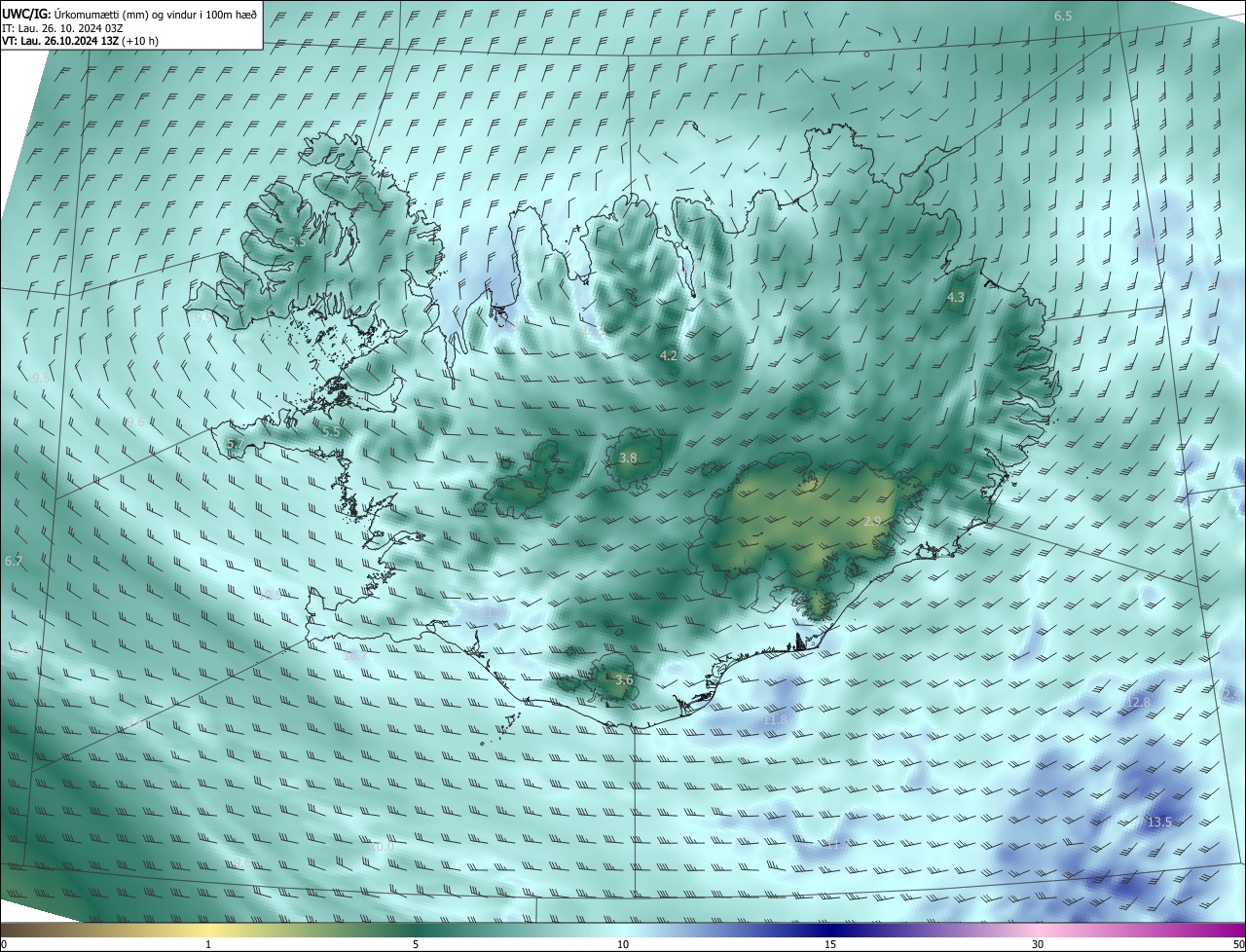
Task: Click the 12.8 value label
Action: tap(1138, 702)
